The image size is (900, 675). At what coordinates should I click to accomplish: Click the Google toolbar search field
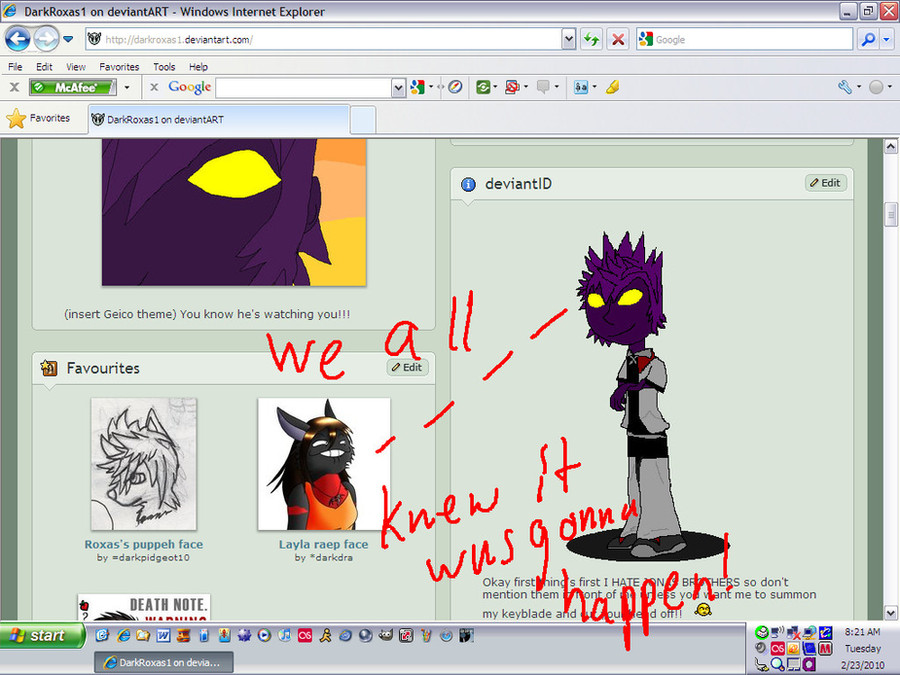[304, 88]
